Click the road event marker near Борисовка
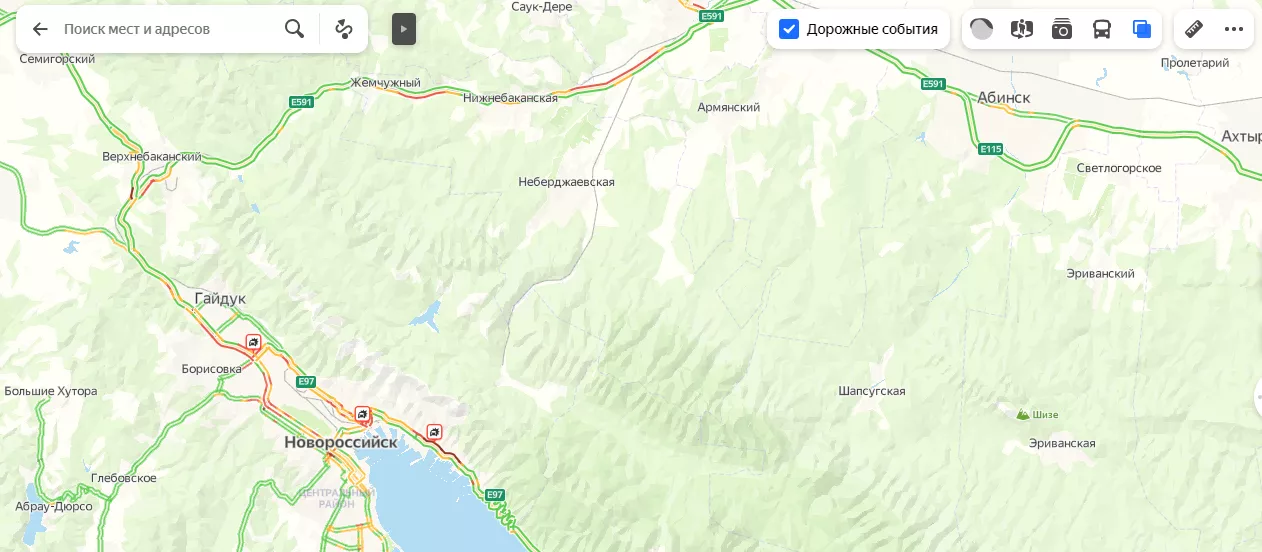 254,342
